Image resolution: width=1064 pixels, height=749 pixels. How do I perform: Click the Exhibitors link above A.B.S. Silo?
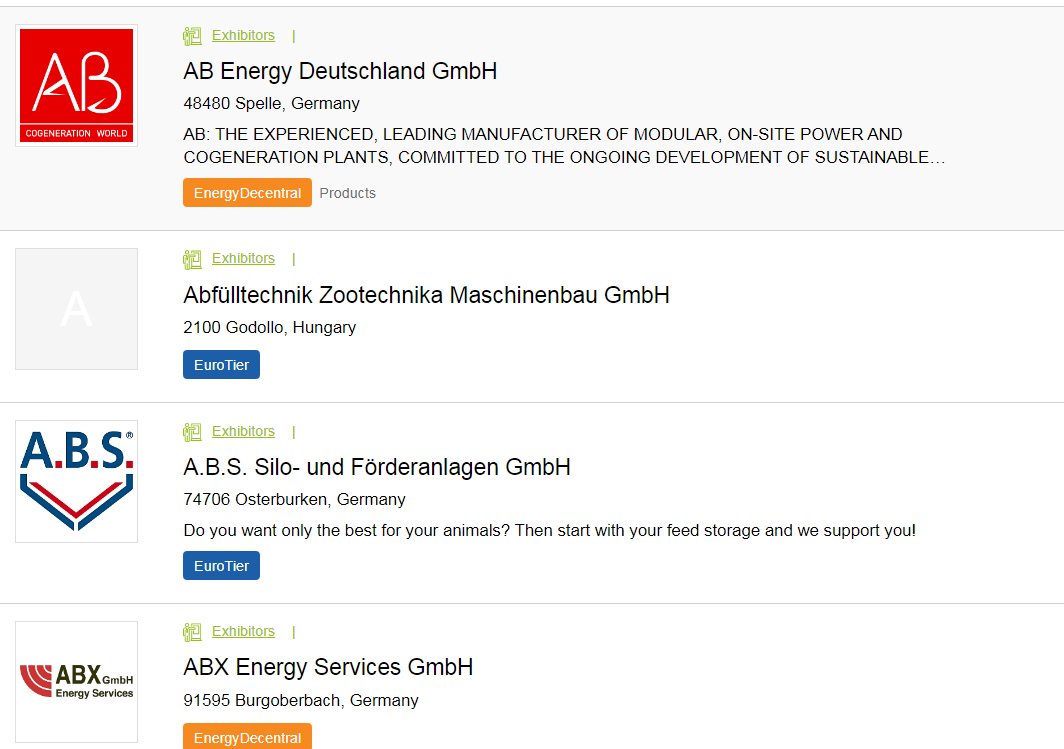(x=243, y=431)
